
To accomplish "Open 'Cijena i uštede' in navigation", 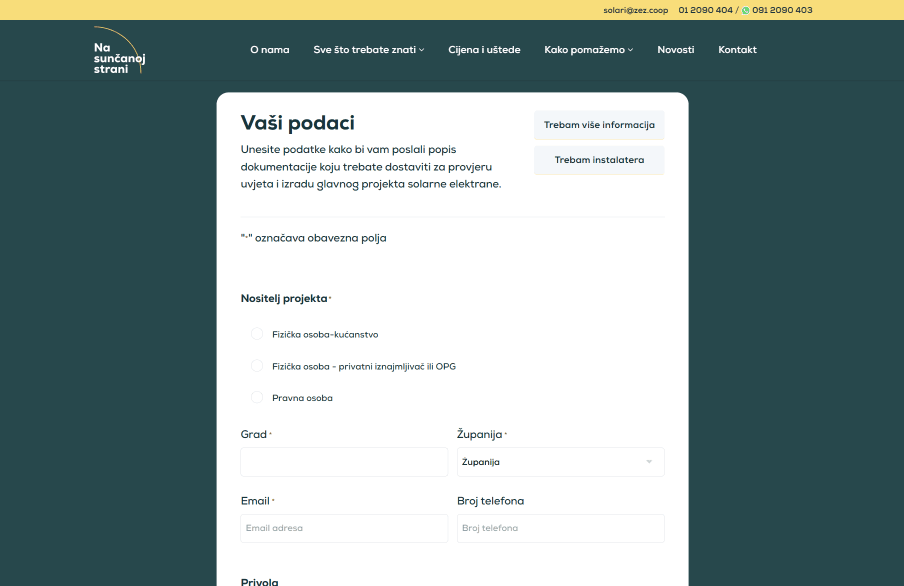I will tap(485, 48).
